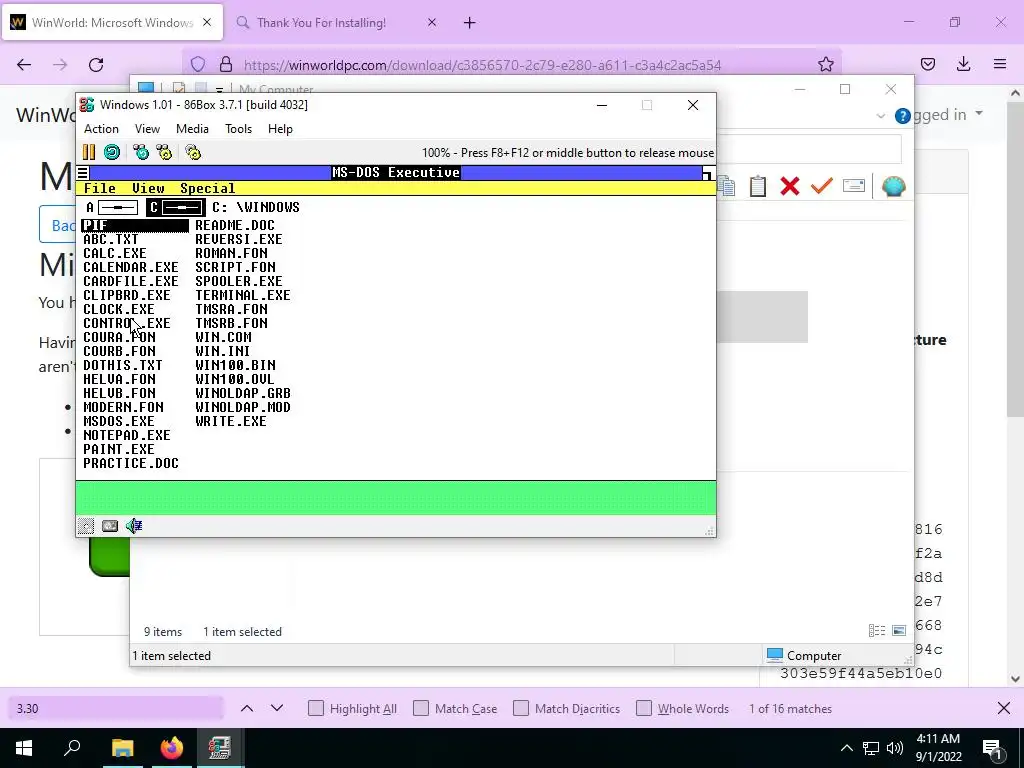Click Save to Pocket icon
Screen dimensions: 1024x768
927,64
